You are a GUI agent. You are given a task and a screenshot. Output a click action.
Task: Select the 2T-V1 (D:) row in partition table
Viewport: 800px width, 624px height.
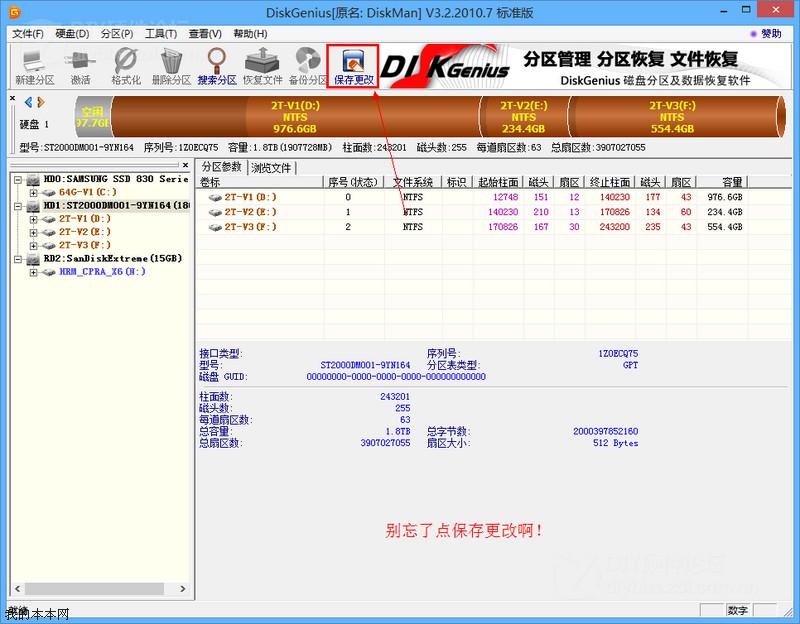[474, 197]
